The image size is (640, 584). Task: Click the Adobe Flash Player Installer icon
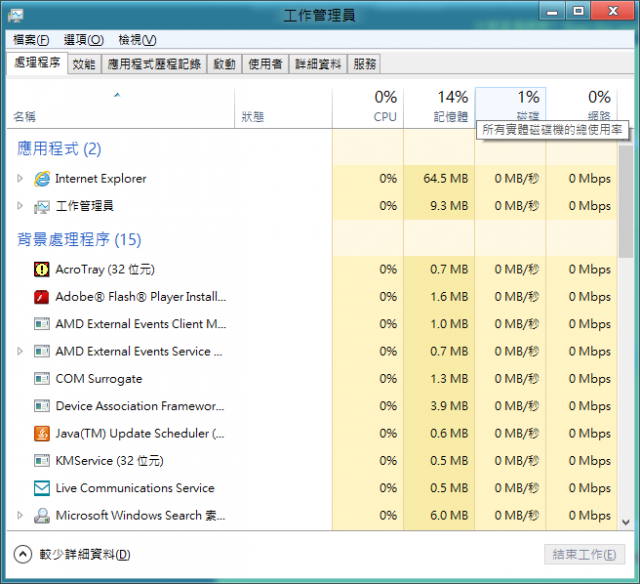click(x=42, y=297)
